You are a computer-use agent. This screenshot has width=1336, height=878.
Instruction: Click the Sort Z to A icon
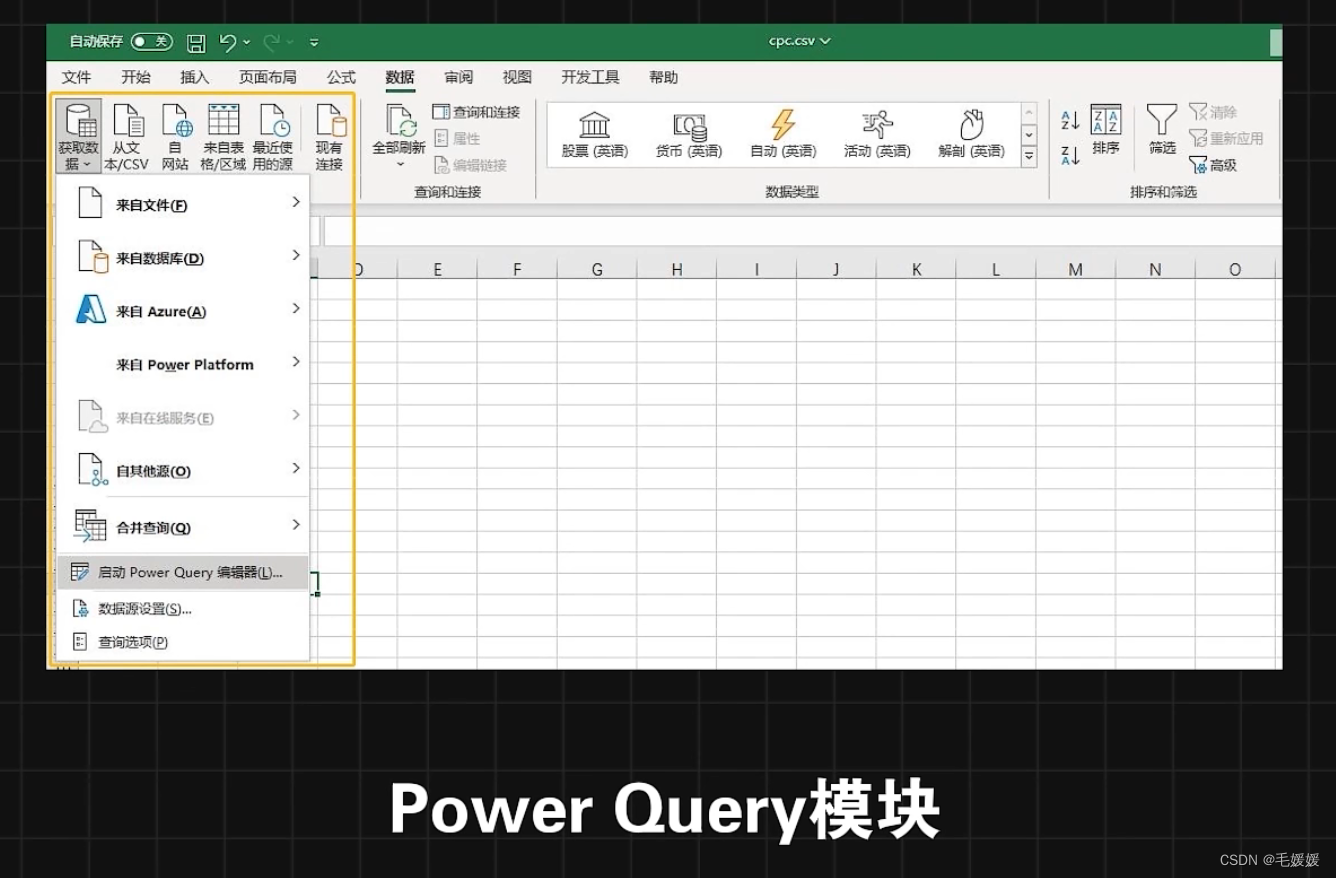pos(1069,155)
